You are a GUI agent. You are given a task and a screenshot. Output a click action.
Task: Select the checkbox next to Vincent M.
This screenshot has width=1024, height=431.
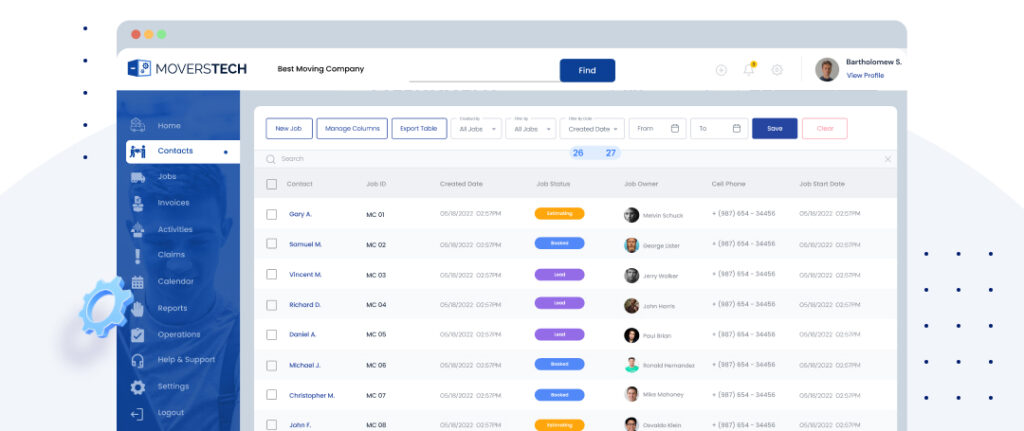coord(271,274)
